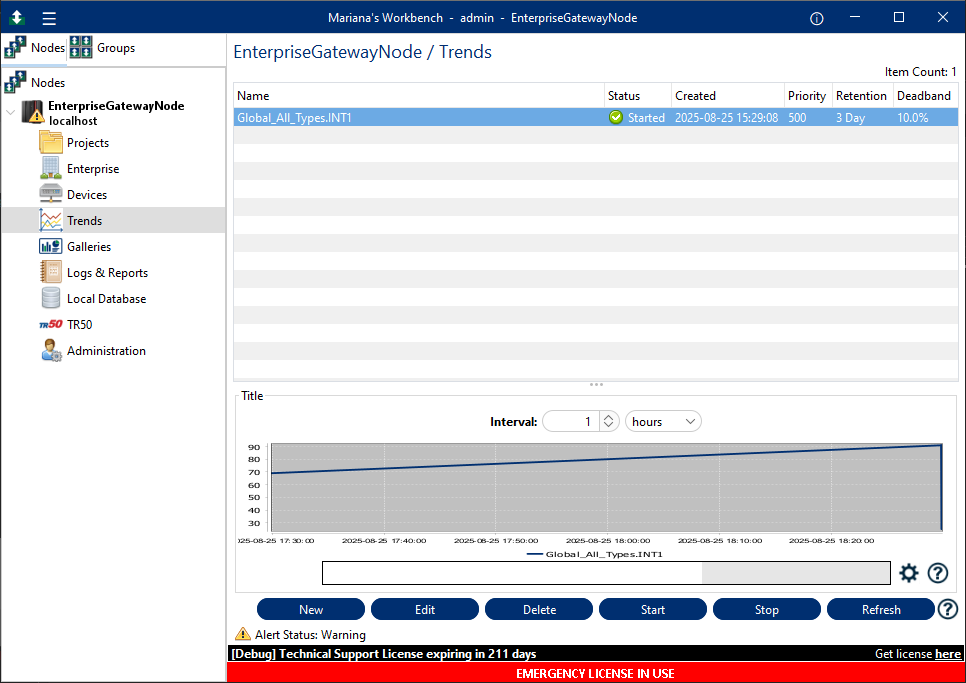Open the Administration node
Screen dimensions: 966x683
[106, 351]
